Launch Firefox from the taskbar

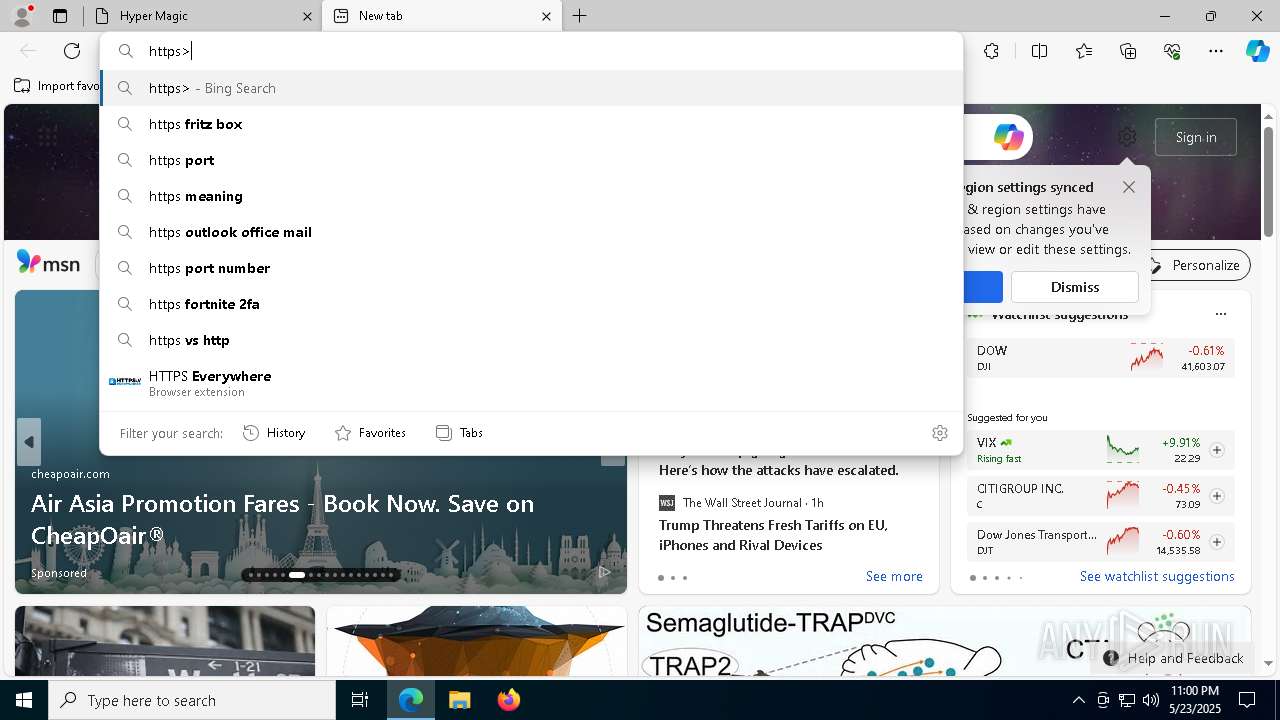click(x=508, y=700)
